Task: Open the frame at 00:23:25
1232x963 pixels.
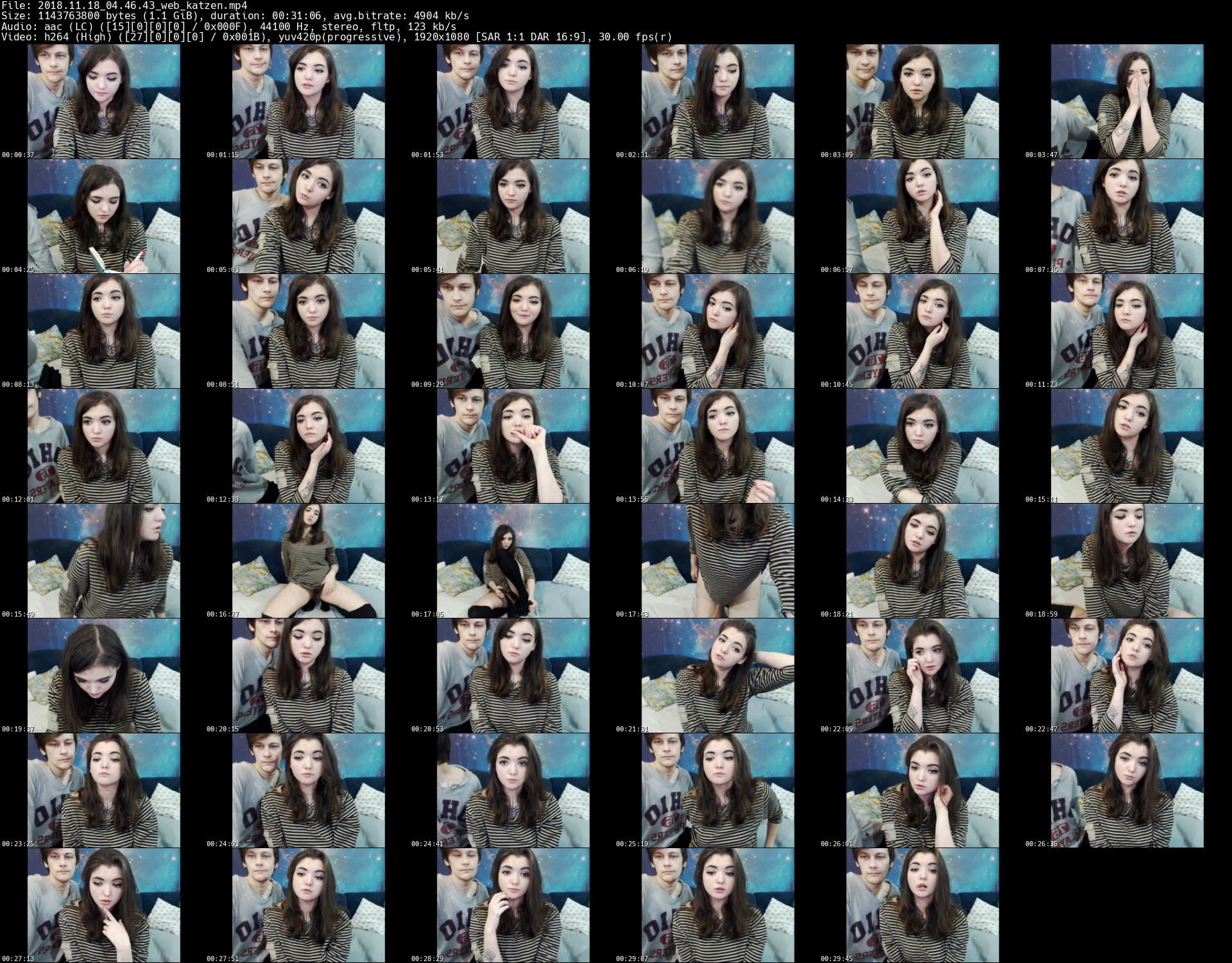Action: [x=104, y=790]
